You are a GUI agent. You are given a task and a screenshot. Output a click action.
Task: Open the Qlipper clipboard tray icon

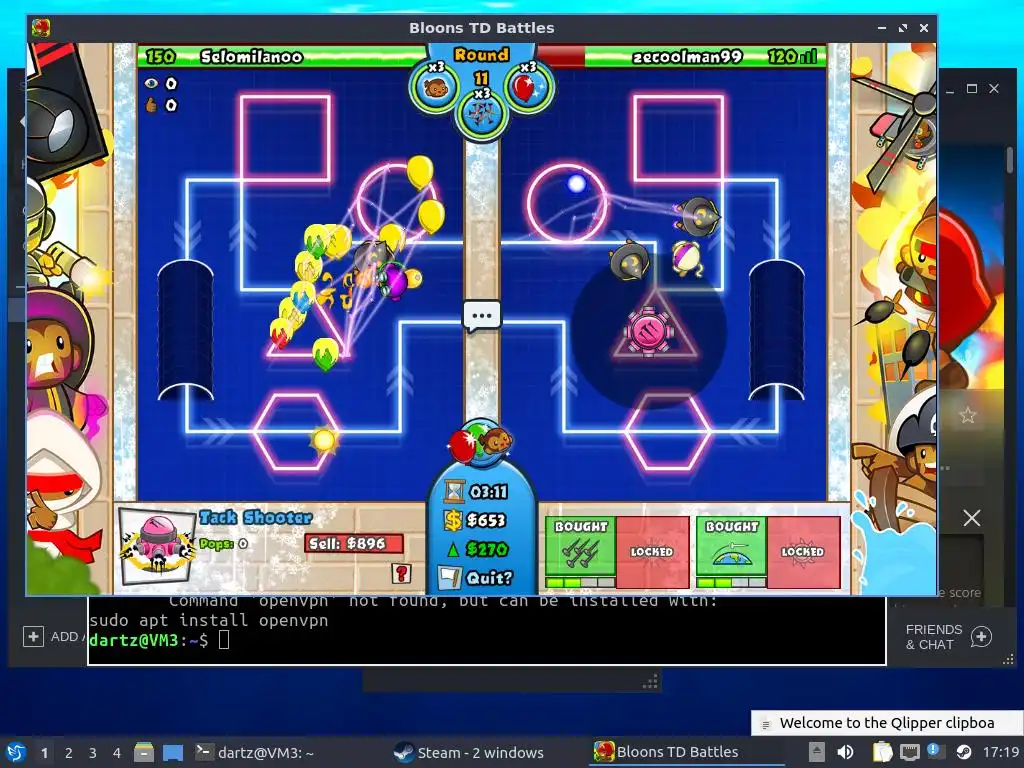tap(882, 752)
